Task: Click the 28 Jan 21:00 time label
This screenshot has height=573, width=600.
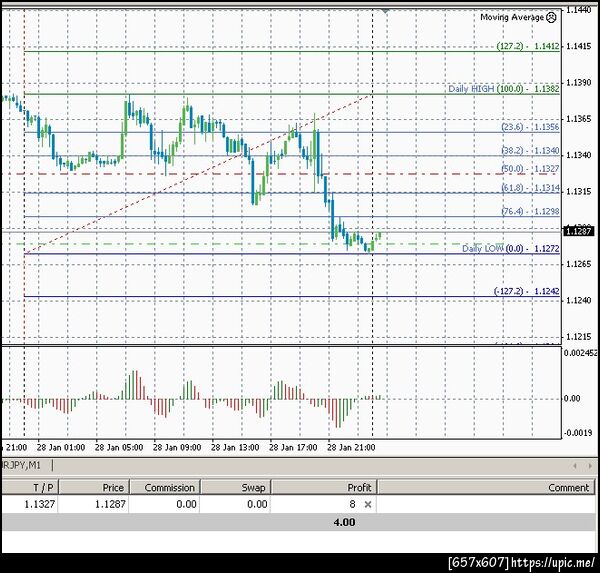Action: (x=351, y=447)
